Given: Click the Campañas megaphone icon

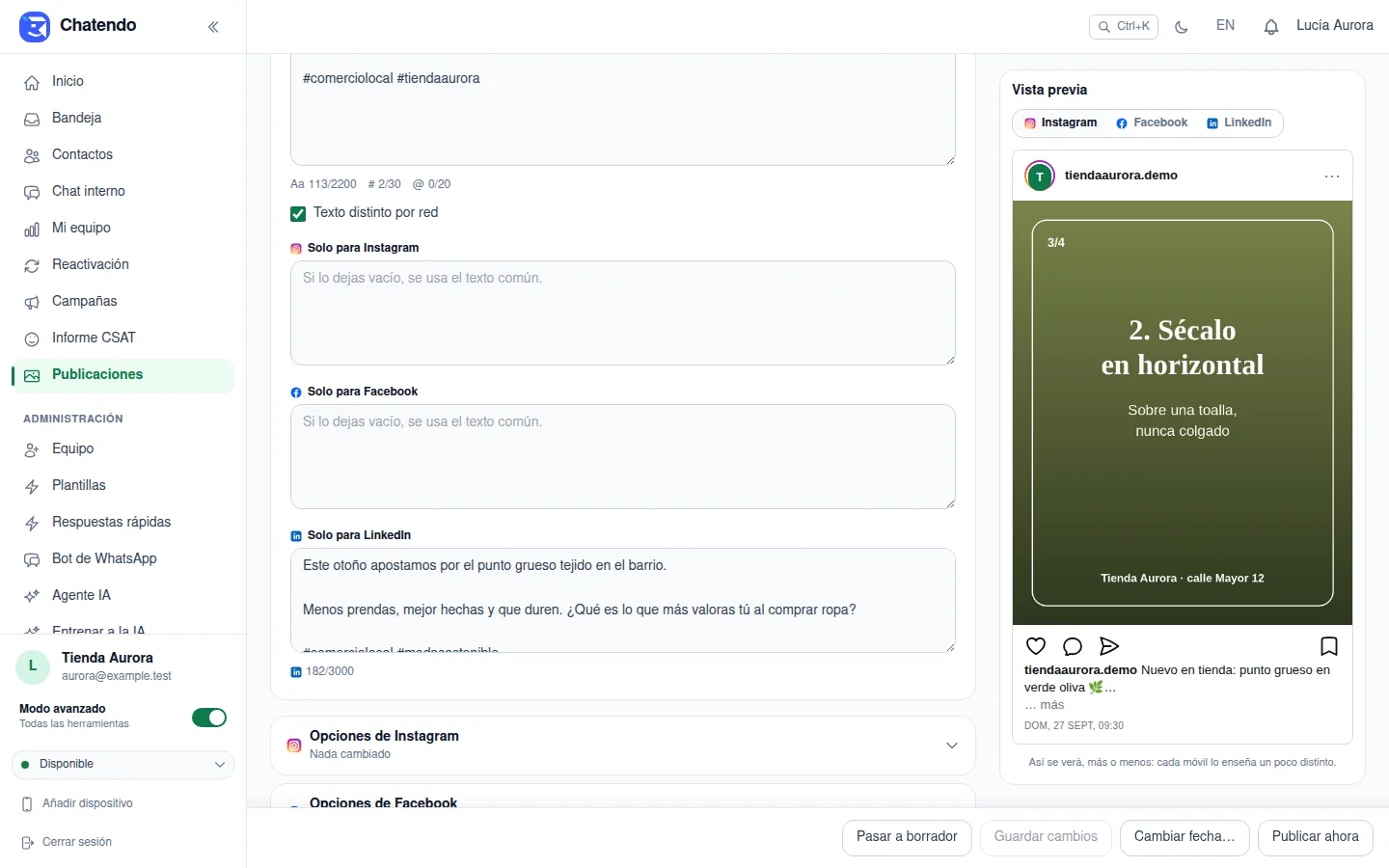Looking at the screenshot, I should [x=32, y=302].
